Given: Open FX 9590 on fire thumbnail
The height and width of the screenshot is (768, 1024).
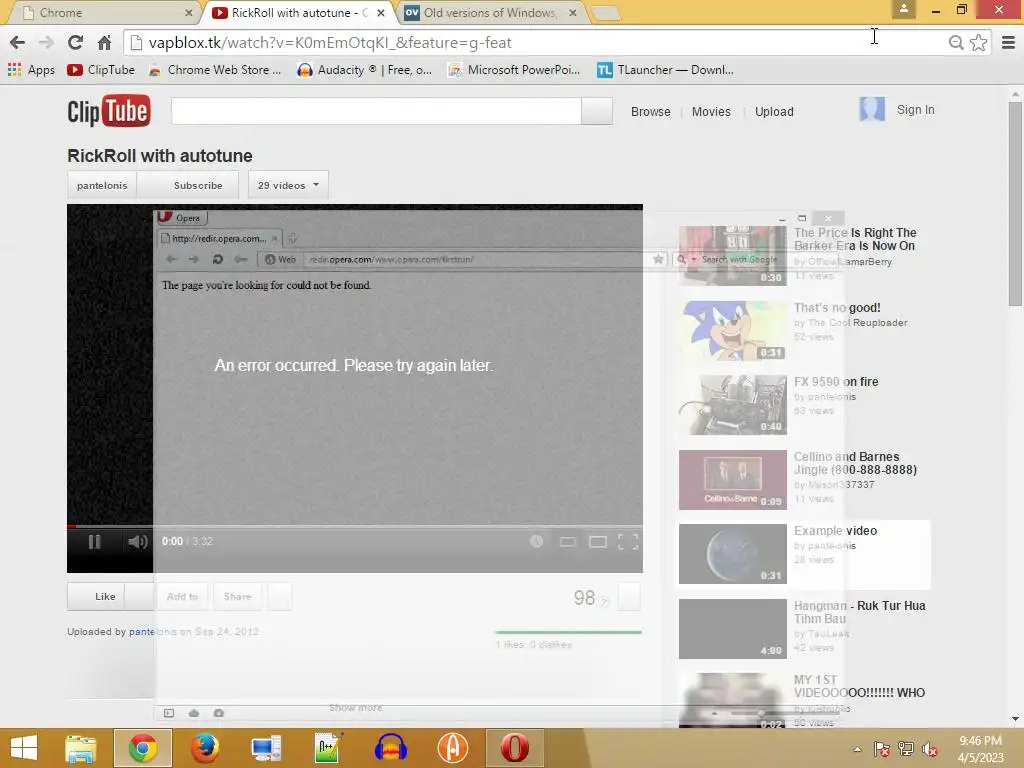Looking at the screenshot, I should (x=733, y=405).
